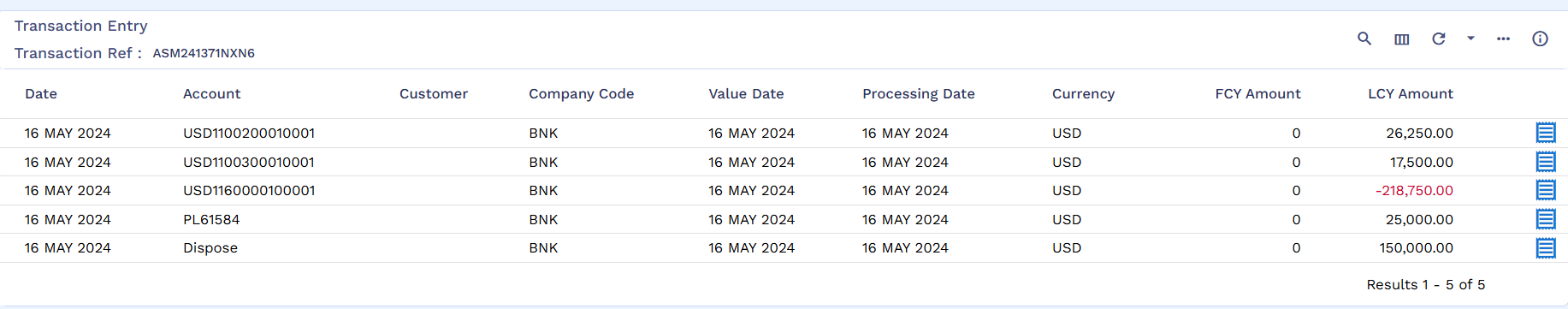
Task: Select the Dispose account cell
Action: [x=210, y=248]
